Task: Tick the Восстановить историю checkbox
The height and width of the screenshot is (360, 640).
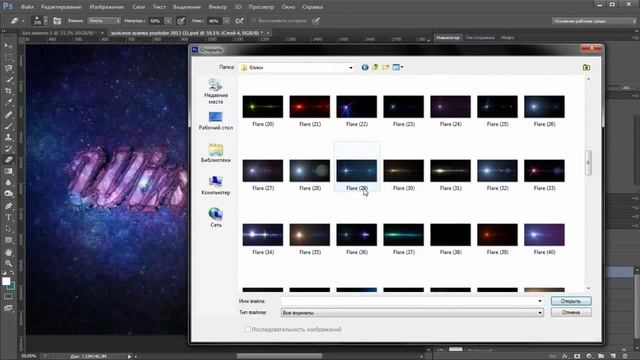Action: click(x=254, y=21)
